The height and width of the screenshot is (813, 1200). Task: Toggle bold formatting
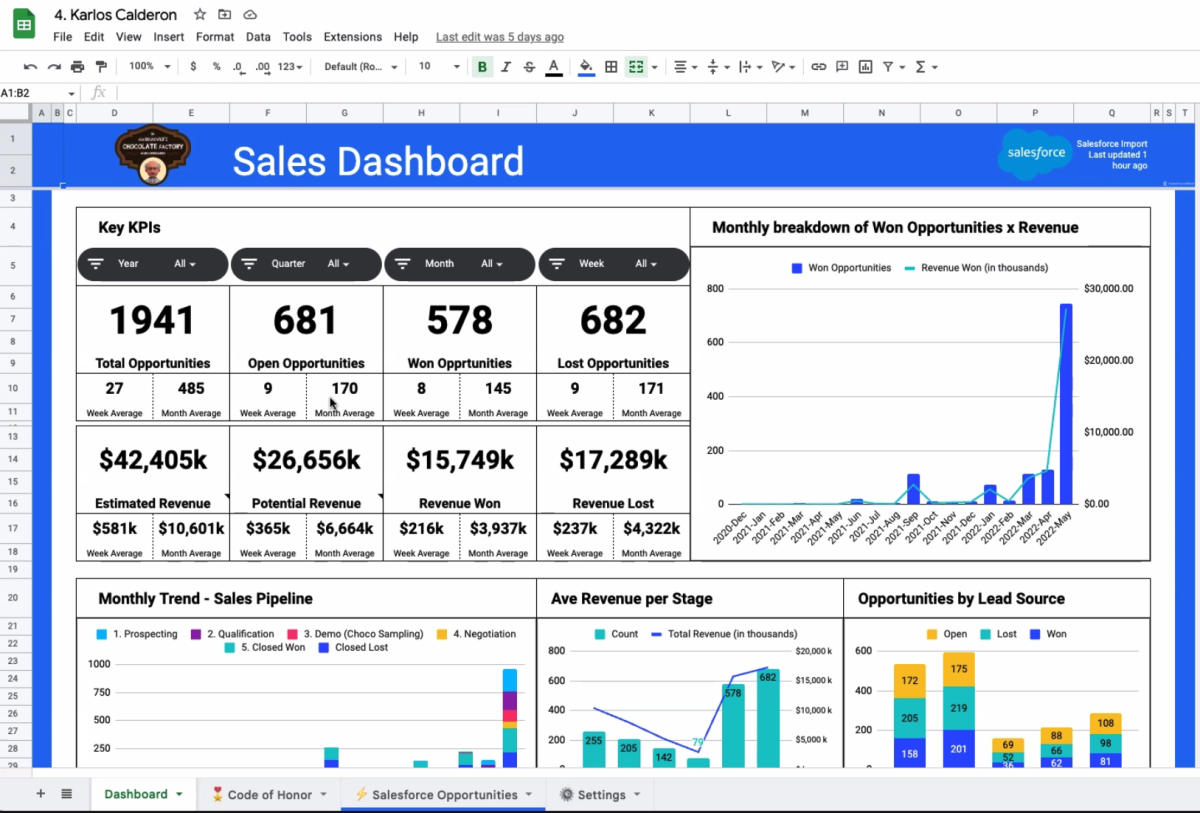coord(482,67)
